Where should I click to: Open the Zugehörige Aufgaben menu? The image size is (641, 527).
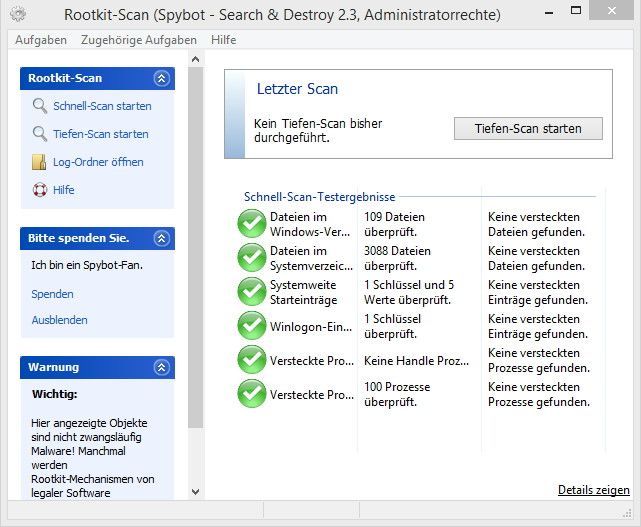pyautogui.click(x=139, y=40)
